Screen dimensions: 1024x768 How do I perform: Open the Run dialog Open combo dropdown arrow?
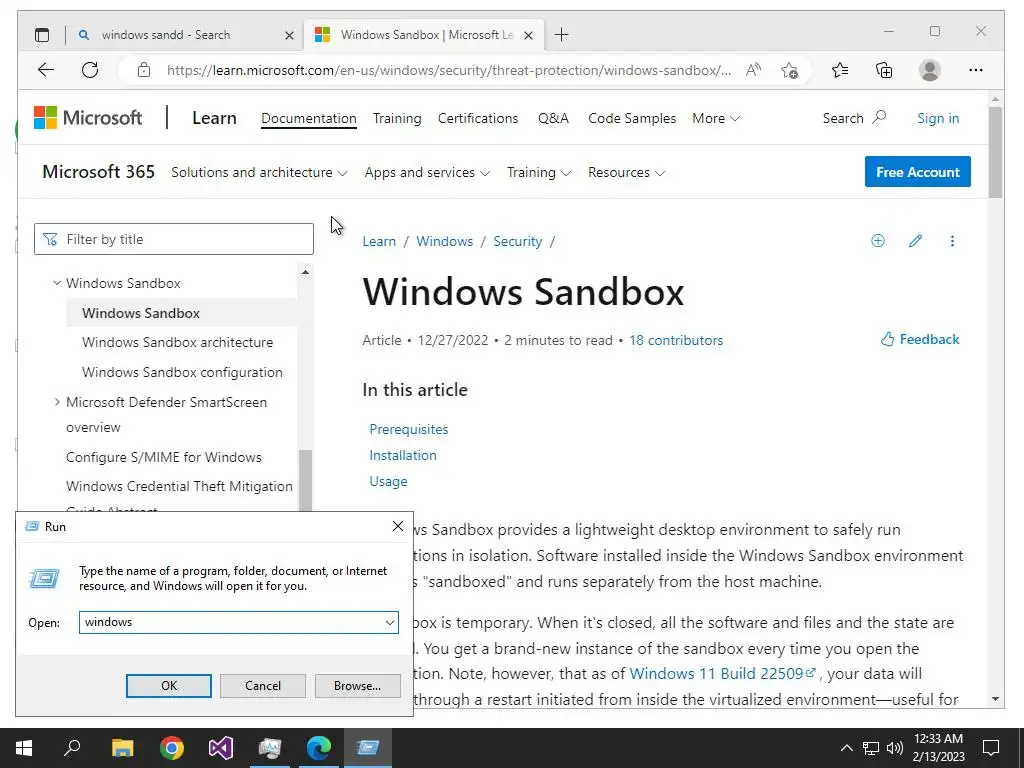pyautogui.click(x=390, y=622)
